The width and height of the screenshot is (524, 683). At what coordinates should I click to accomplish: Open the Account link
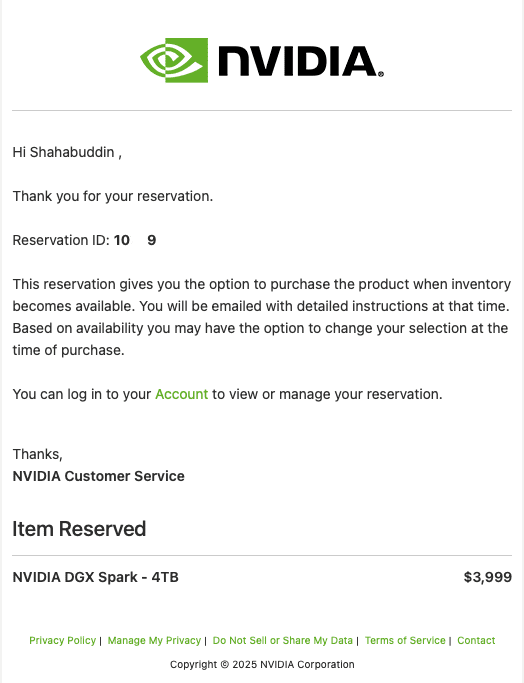tap(182, 394)
